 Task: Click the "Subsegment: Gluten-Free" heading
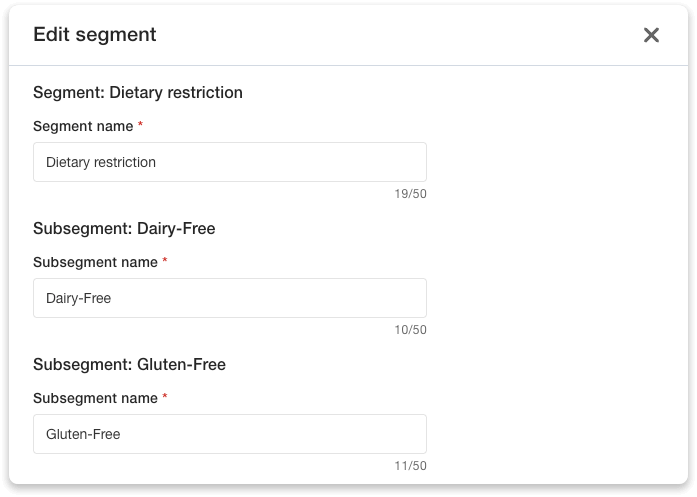click(129, 365)
